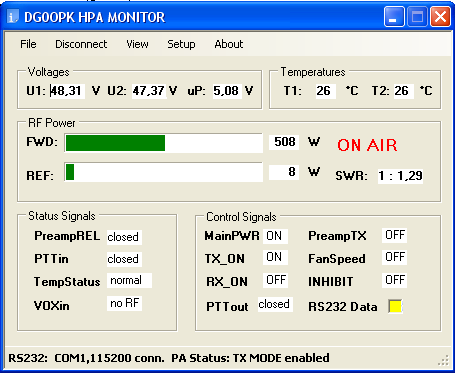Screen dimensions: 455x375
Task: Click status bar text 'COM1,115200 conn.'
Action: click(x=109, y=358)
